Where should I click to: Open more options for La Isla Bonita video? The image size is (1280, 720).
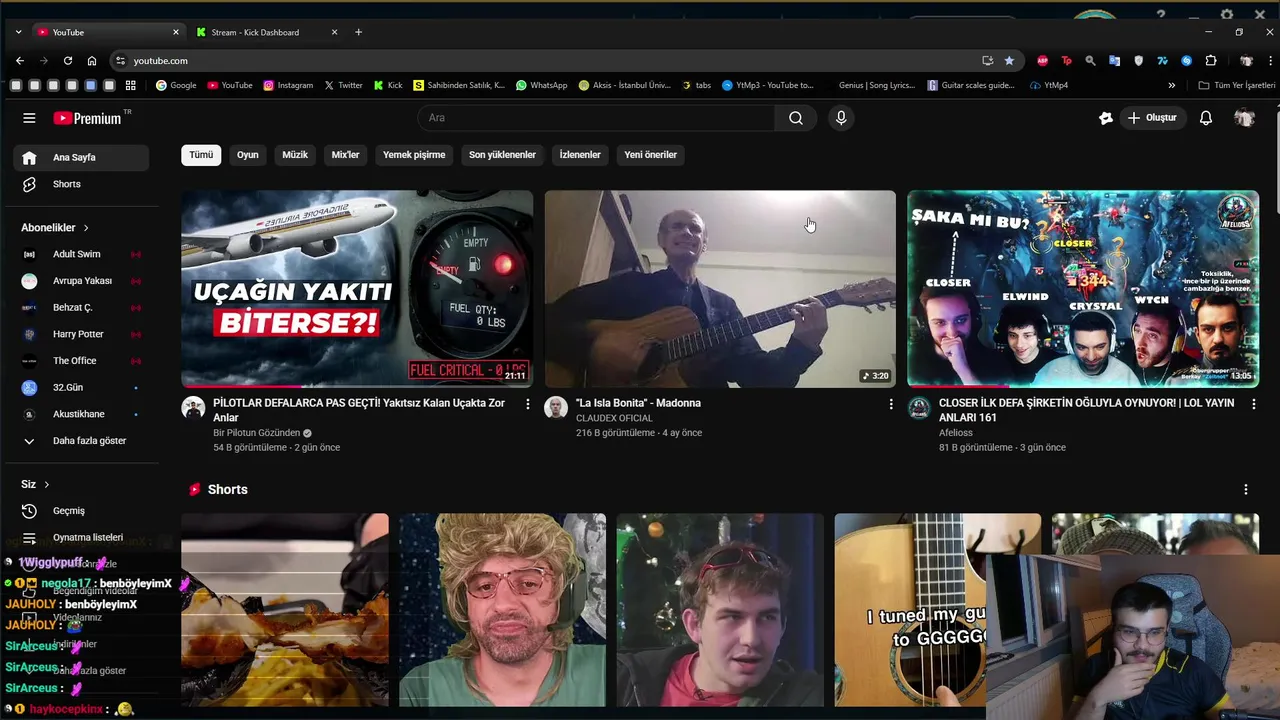click(891, 404)
